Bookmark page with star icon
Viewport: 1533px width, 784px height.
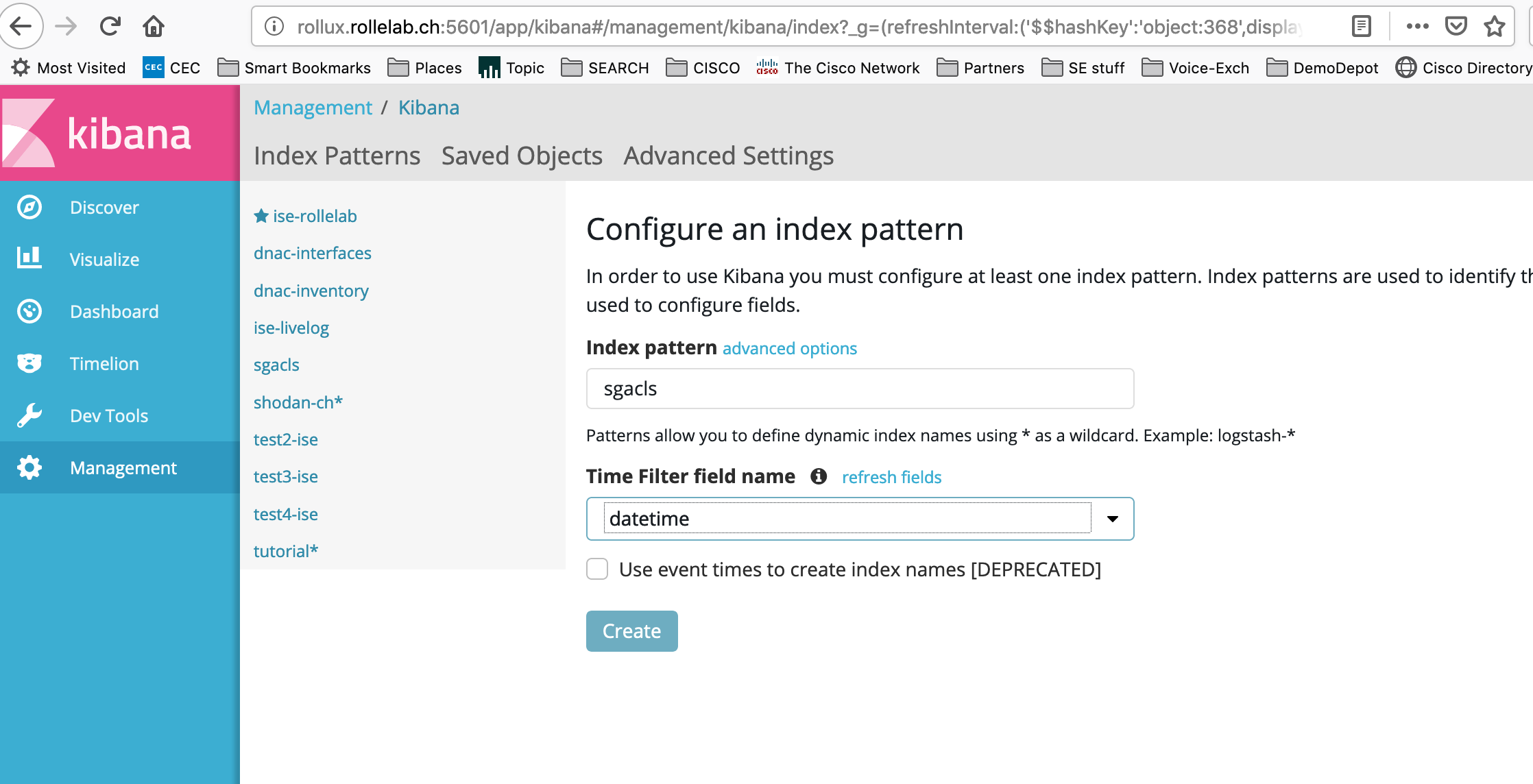1494,27
